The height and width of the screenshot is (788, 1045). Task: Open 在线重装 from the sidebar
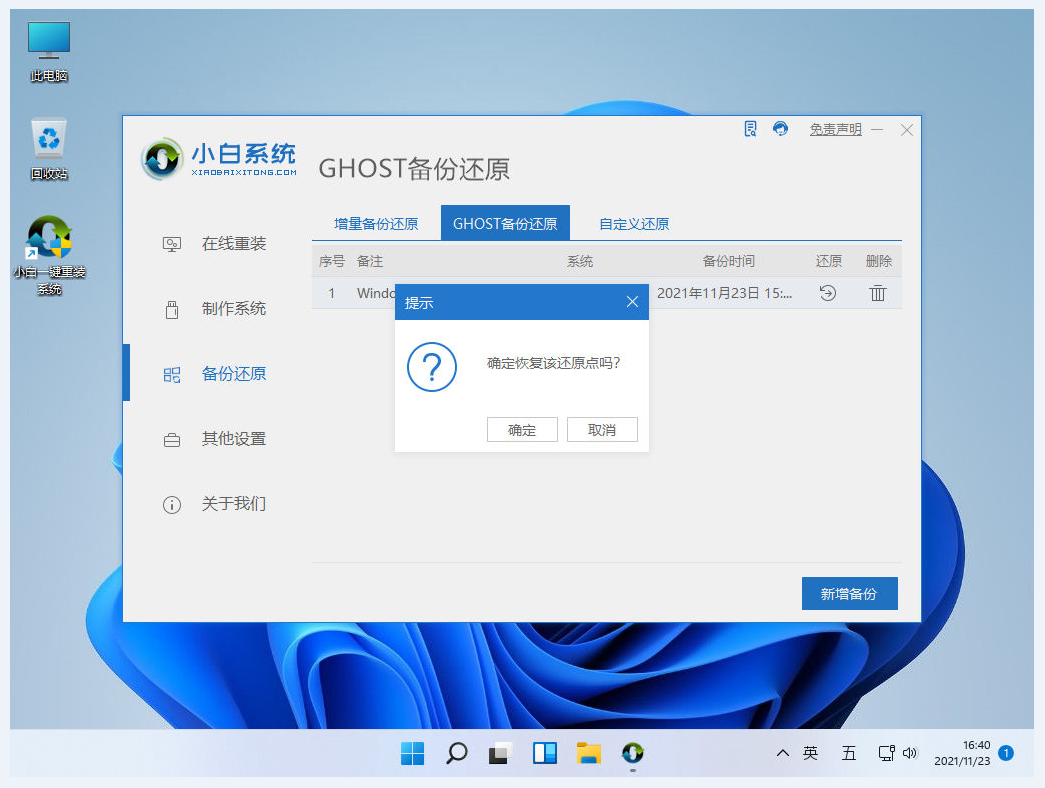[x=233, y=244]
